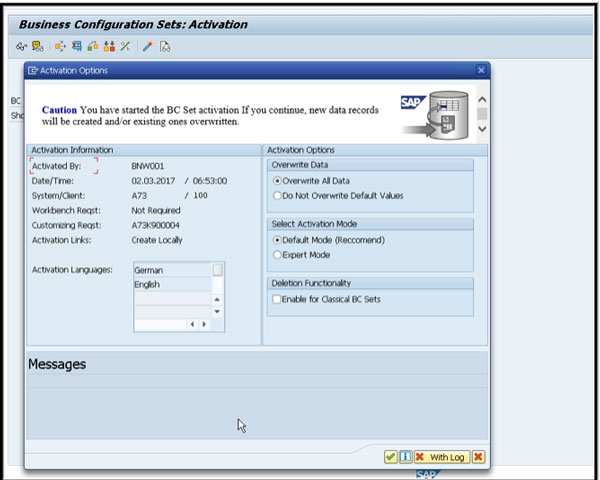Click the a/b compare toolbar icon
The height and width of the screenshot is (480, 600).
pos(125,47)
